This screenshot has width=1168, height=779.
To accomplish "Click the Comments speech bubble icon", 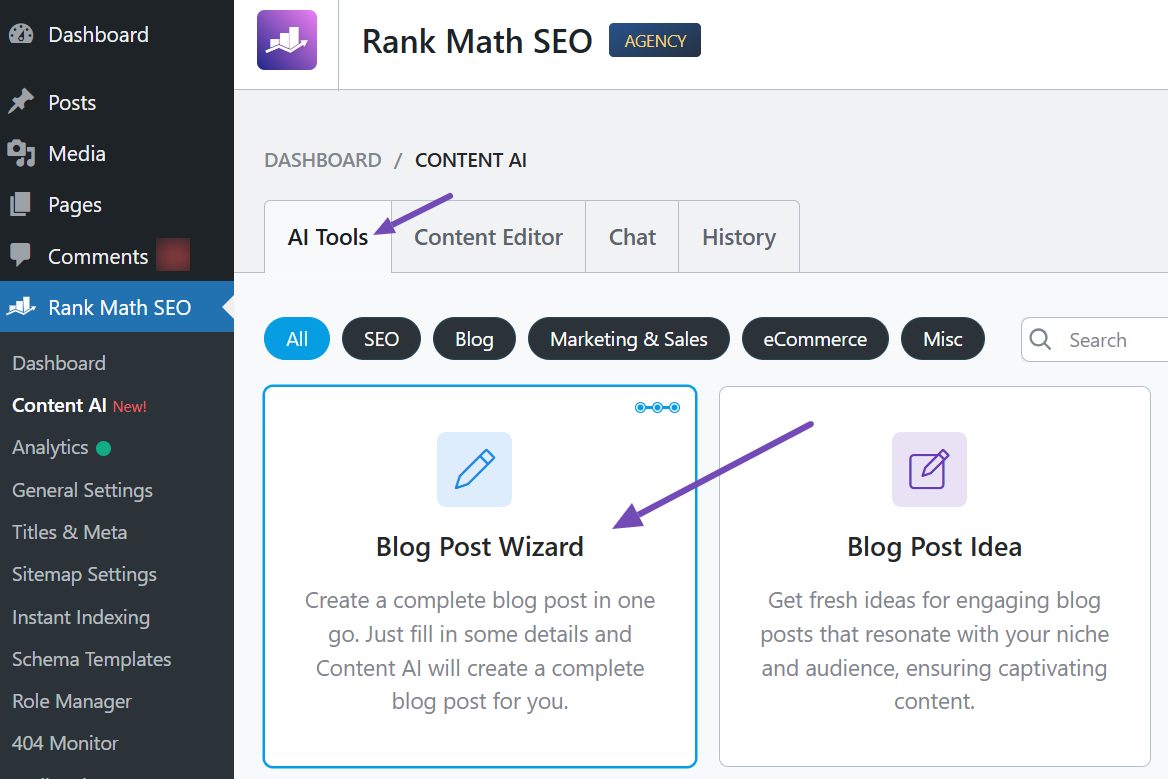I will (x=21, y=256).
